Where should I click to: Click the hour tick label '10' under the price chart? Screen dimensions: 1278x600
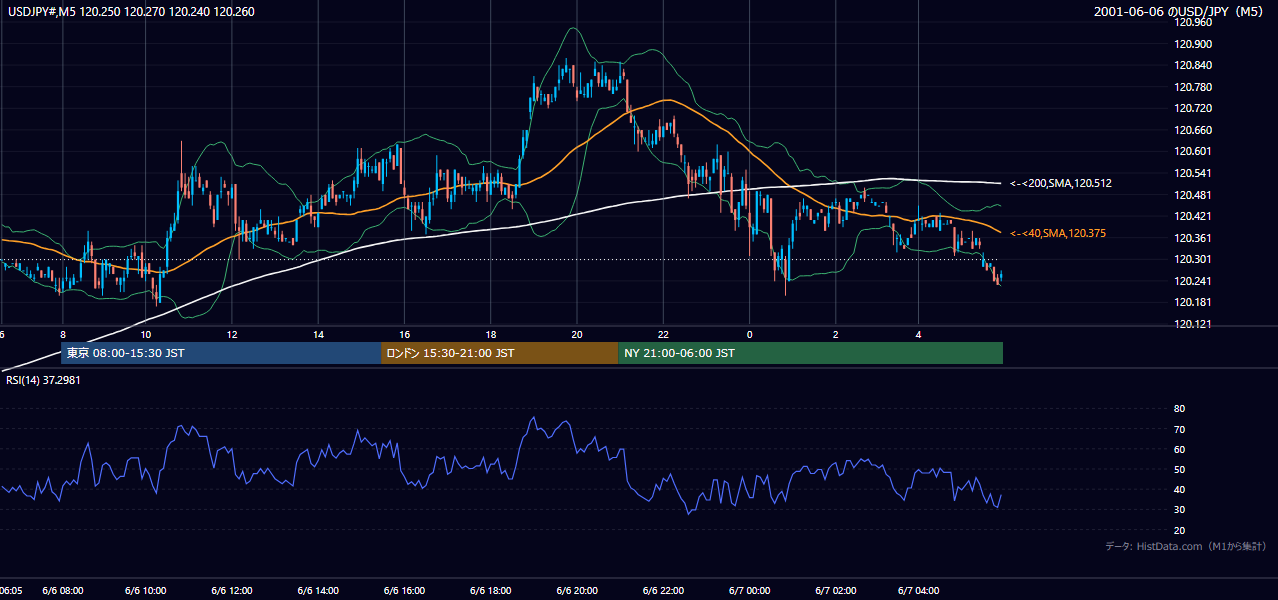pyautogui.click(x=146, y=334)
